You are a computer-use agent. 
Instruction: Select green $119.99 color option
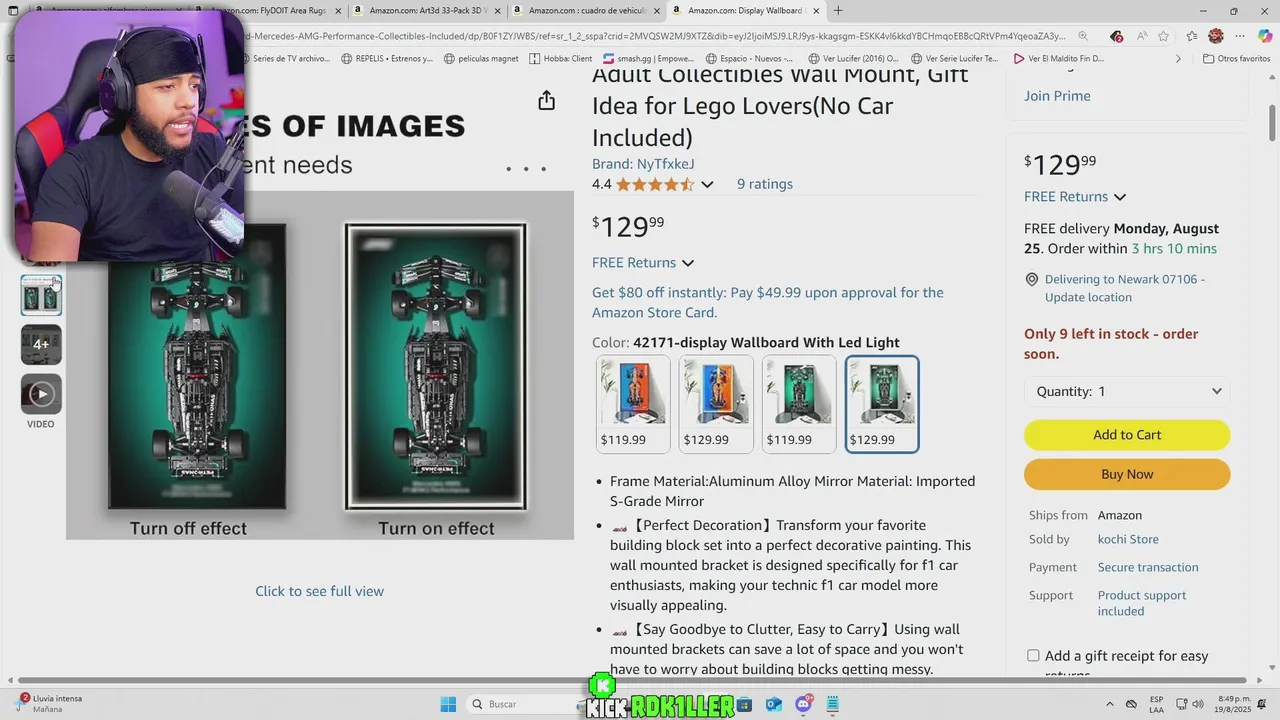[799, 404]
